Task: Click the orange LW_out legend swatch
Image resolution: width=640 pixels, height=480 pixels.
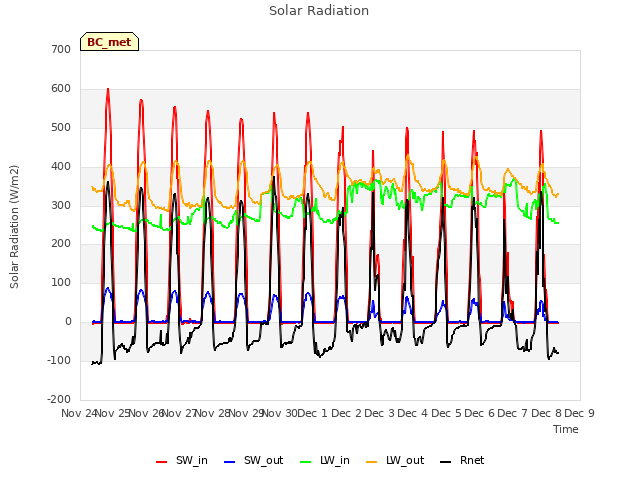Action: 372,462
